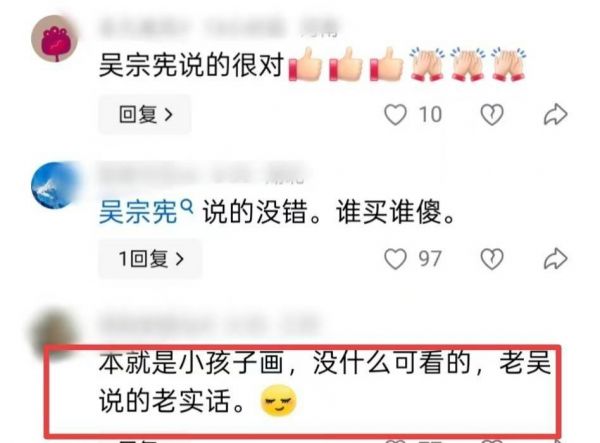Share the "谁买谁傻" comment
600x443 pixels.
[x=555, y=259]
